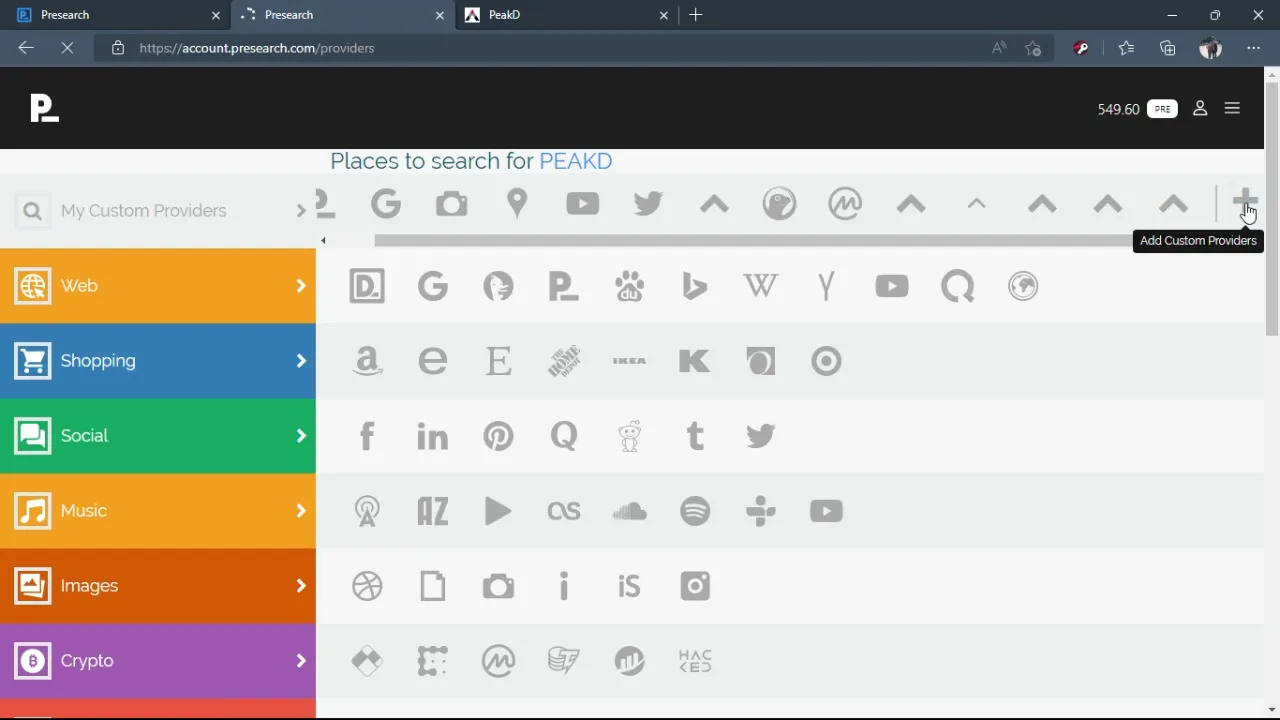Click the My Custom Providers search field
1280x720 pixels.
click(x=160, y=211)
